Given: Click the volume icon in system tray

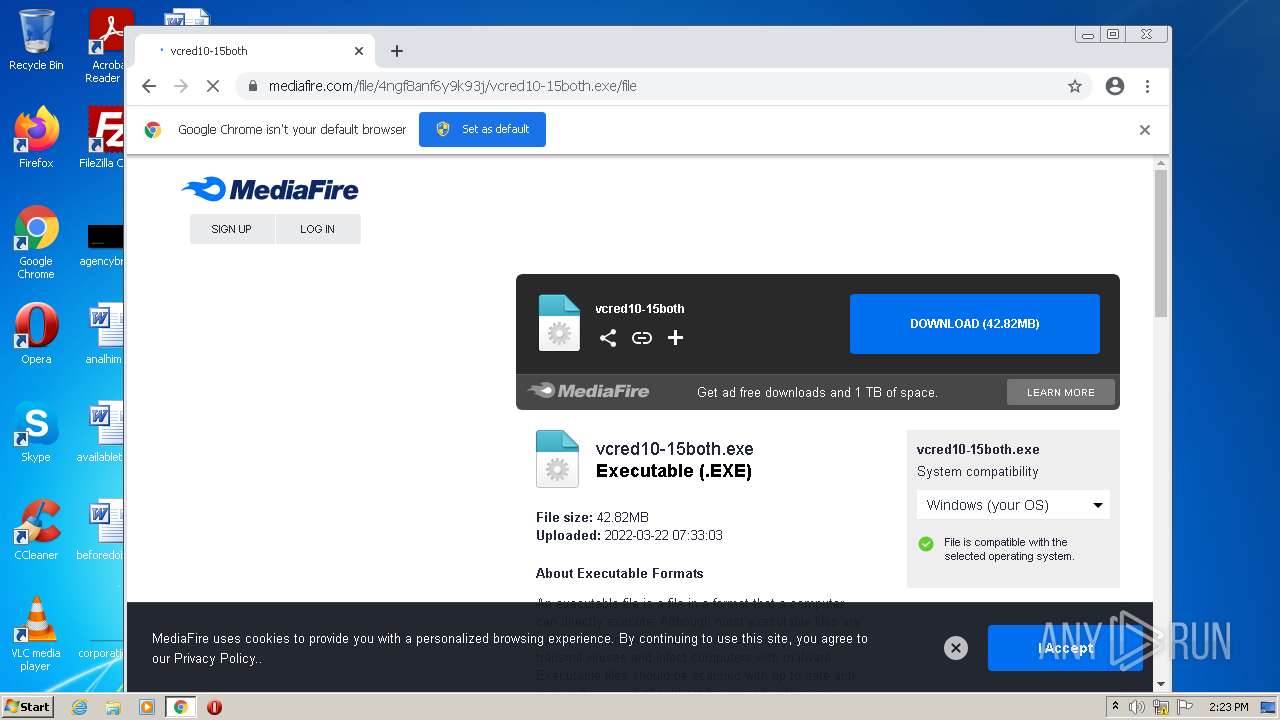Looking at the screenshot, I should pos(1137,707).
